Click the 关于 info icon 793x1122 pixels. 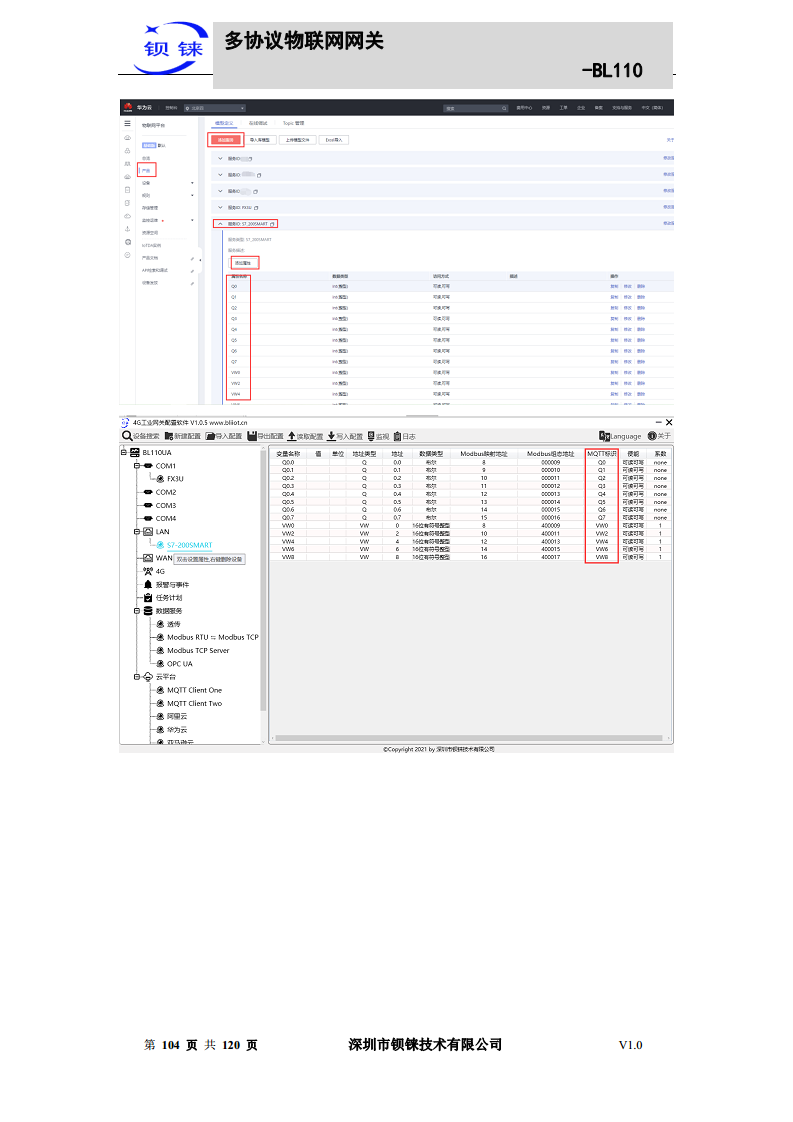652,436
